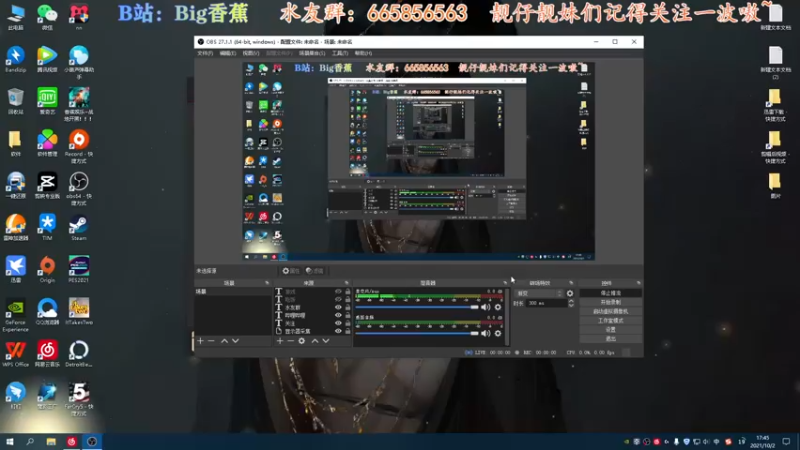Open the WPS Office desktop icon
Image resolution: width=800 pixels, height=450 pixels.
[x=15, y=354]
